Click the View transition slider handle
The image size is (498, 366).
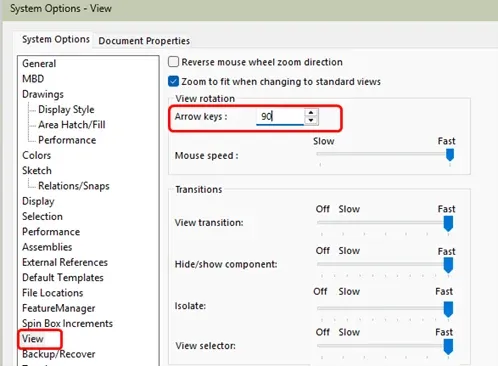[x=448, y=223]
